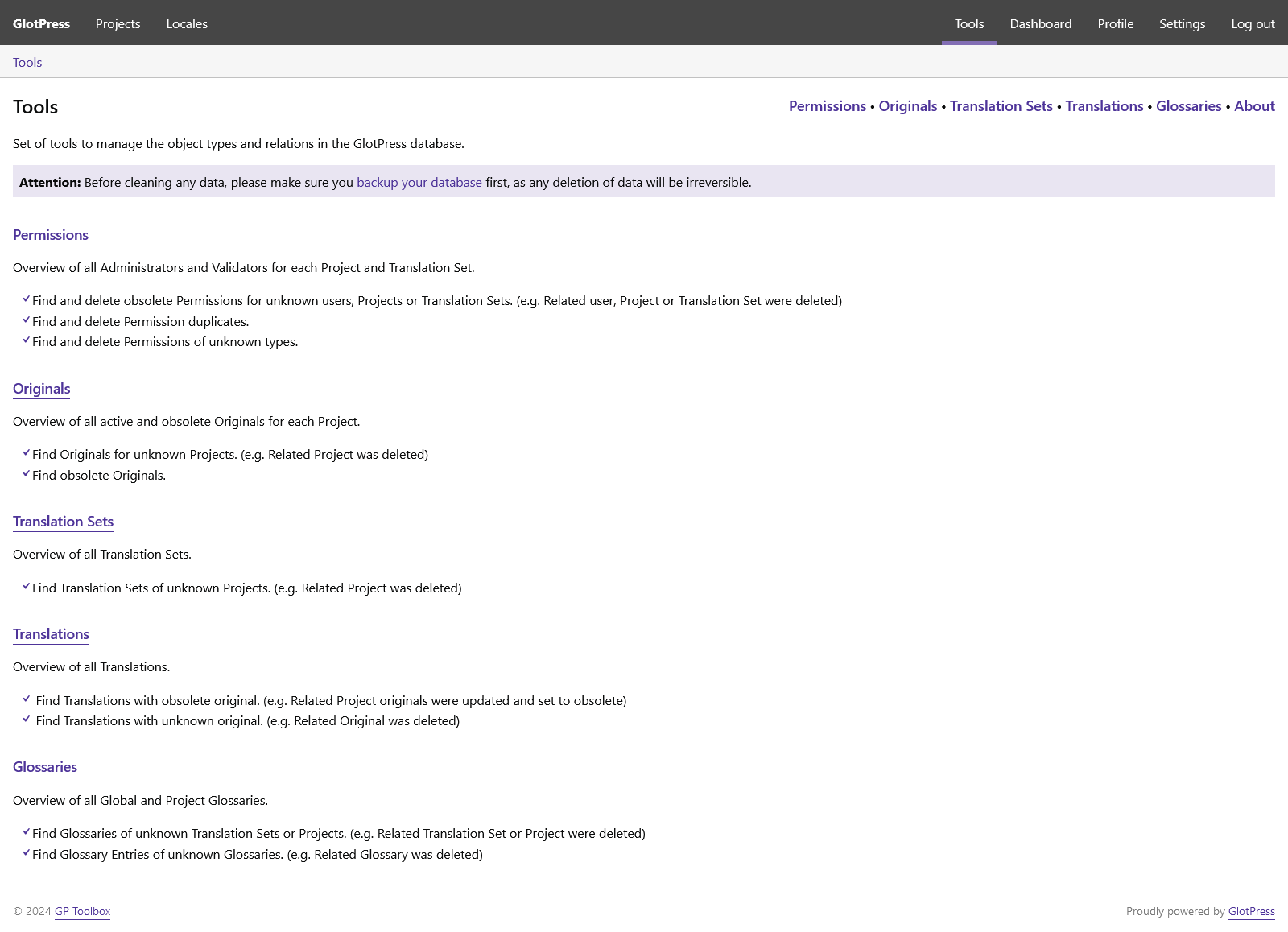The width and height of the screenshot is (1288, 932).
Task: Open the Profile page
Action: pyautogui.click(x=1115, y=23)
